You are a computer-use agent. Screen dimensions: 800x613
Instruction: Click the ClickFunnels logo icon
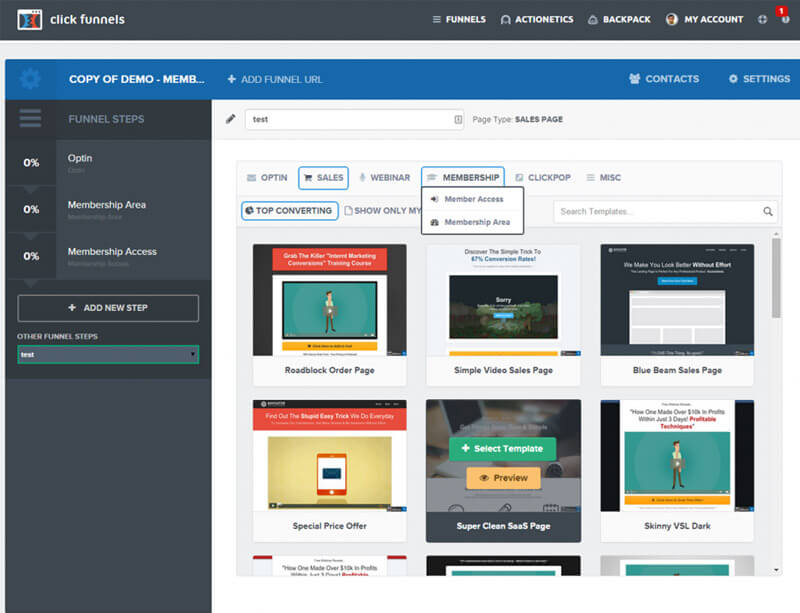pos(30,20)
